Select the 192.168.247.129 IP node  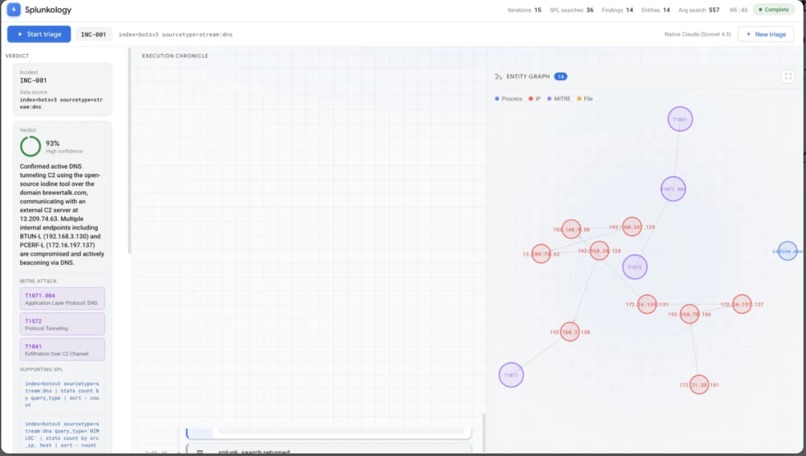632,227
